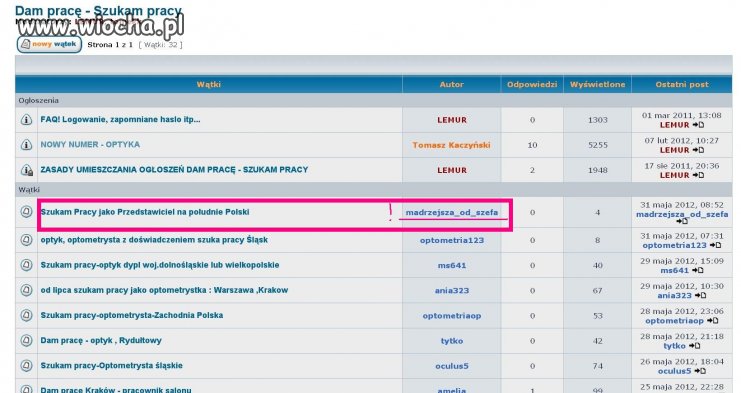Viewport: 741px width, 393px height.
Task: Go to last post icon in FAQ row
Action: 698,125
